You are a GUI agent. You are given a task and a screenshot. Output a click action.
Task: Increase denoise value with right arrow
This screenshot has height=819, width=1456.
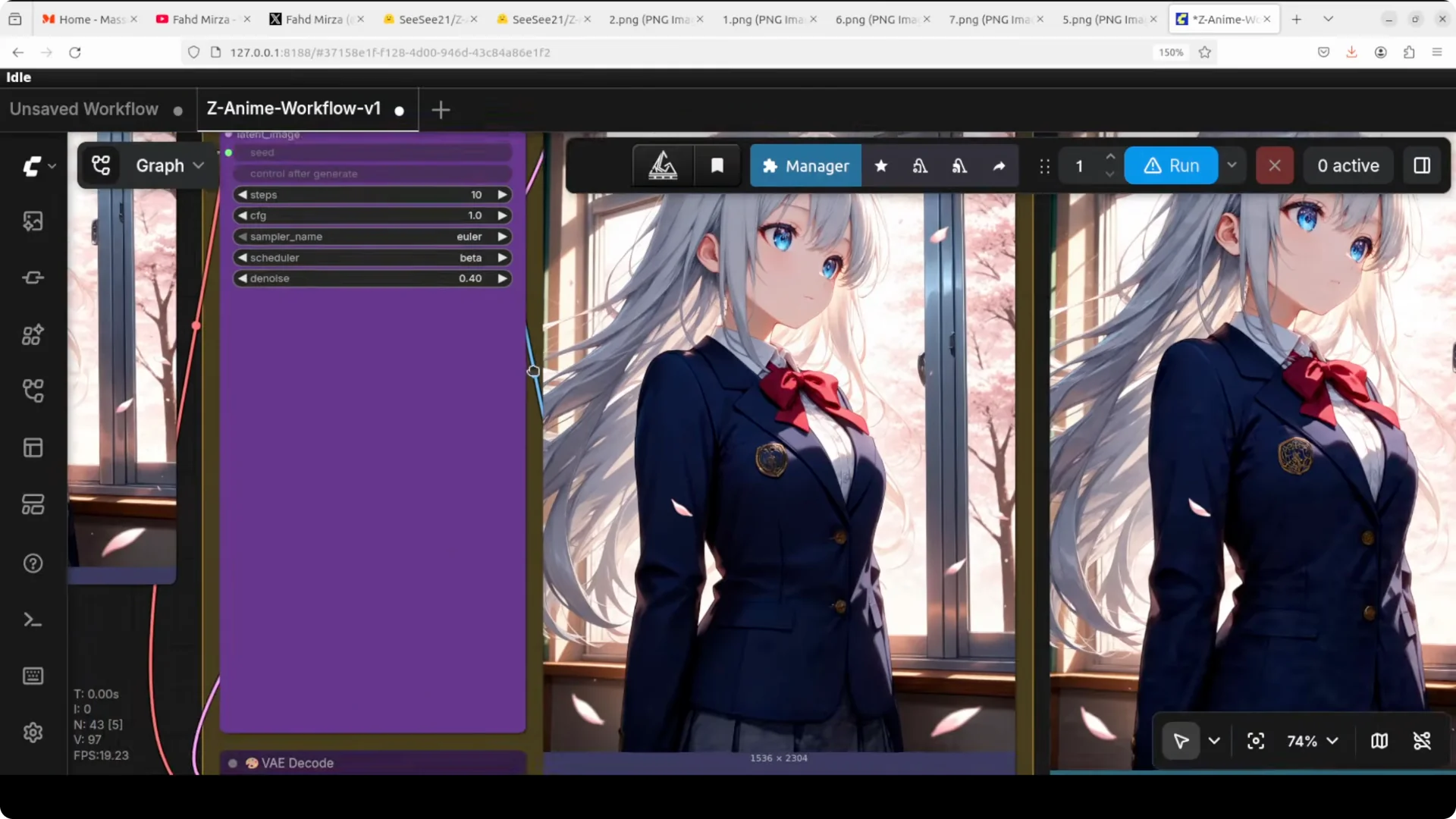point(502,278)
